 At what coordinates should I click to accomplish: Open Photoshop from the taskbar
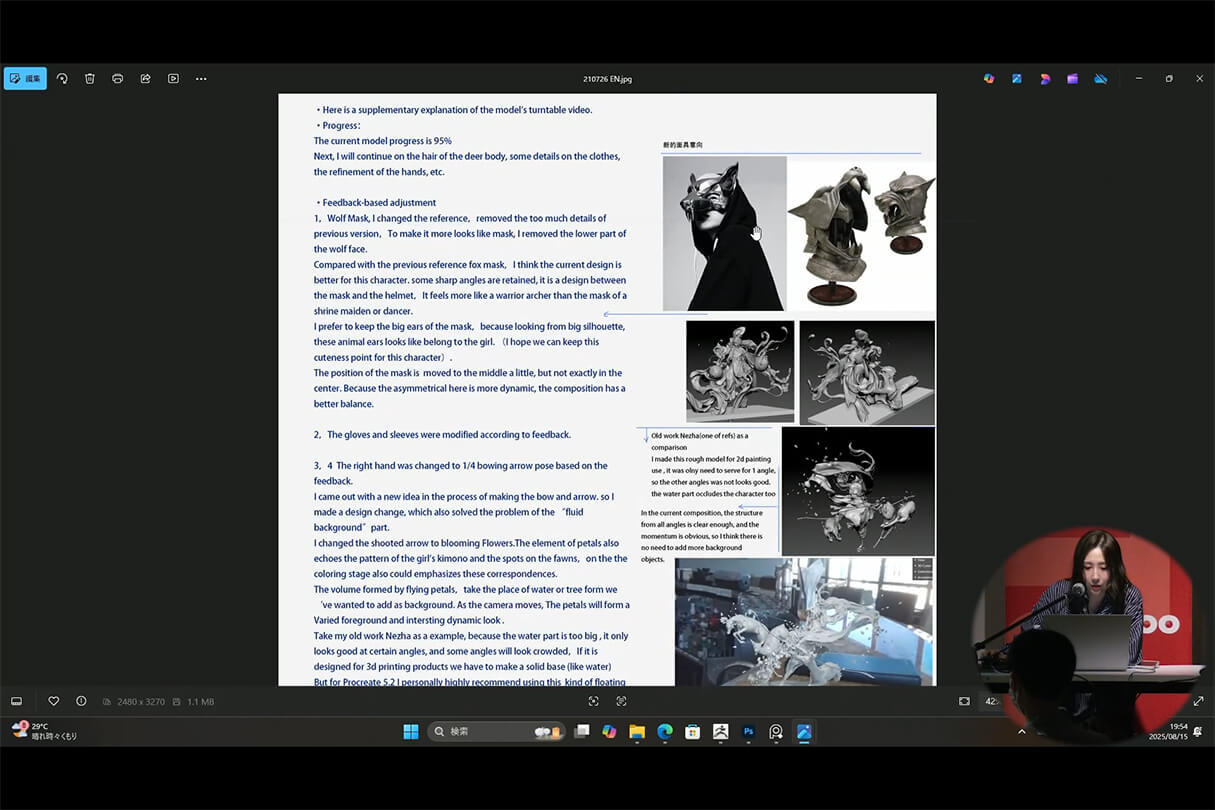click(748, 732)
